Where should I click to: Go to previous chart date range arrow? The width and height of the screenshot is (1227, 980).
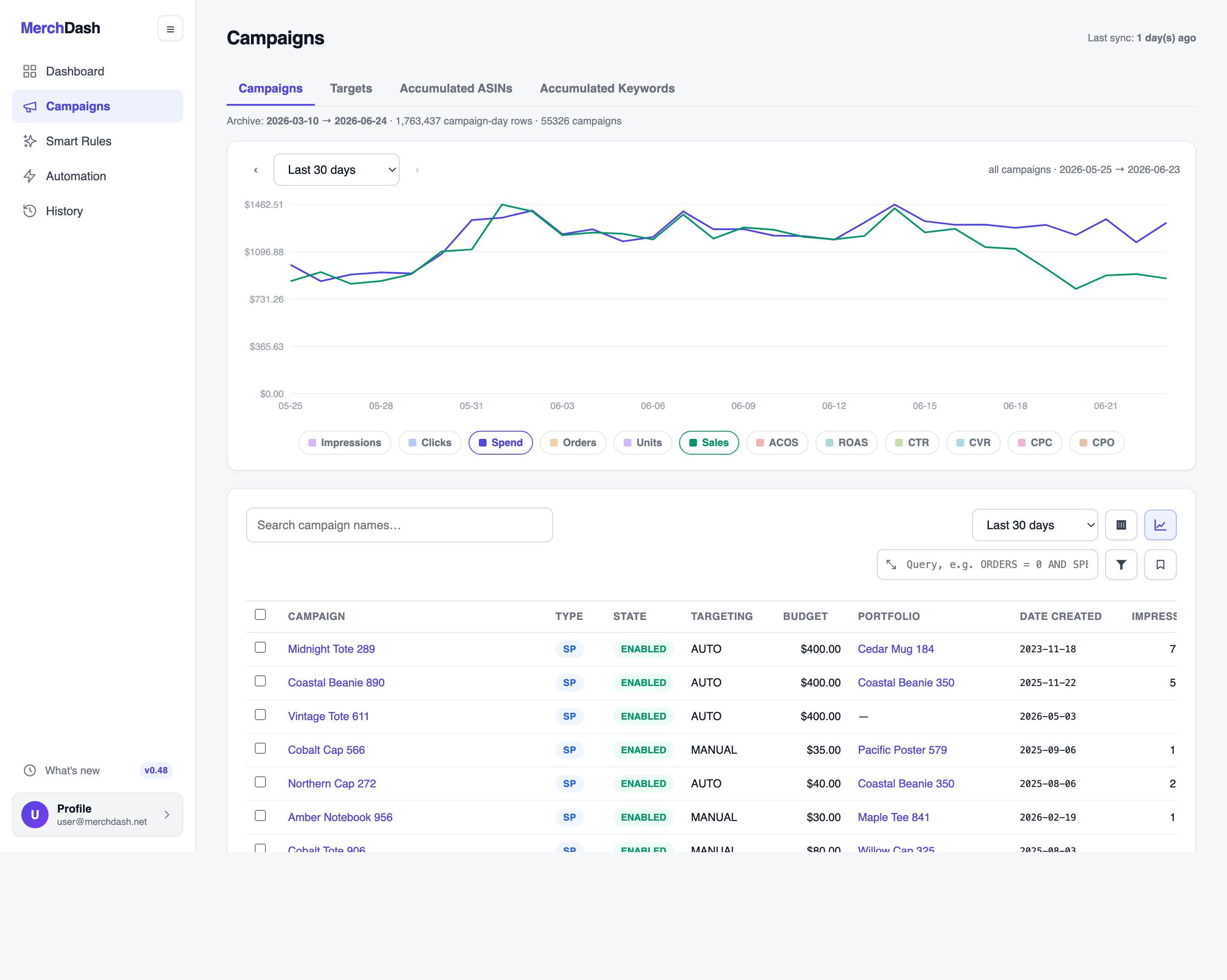256,170
